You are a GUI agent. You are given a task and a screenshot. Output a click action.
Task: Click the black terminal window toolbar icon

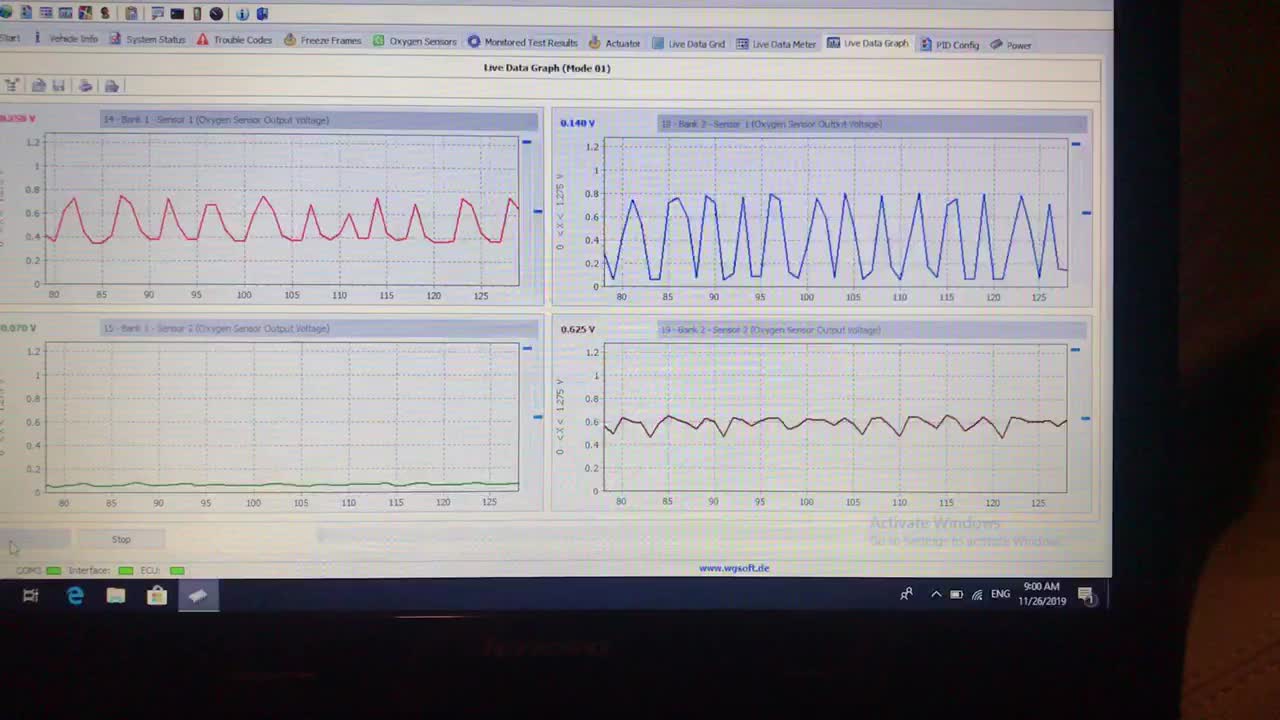pyautogui.click(x=177, y=13)
